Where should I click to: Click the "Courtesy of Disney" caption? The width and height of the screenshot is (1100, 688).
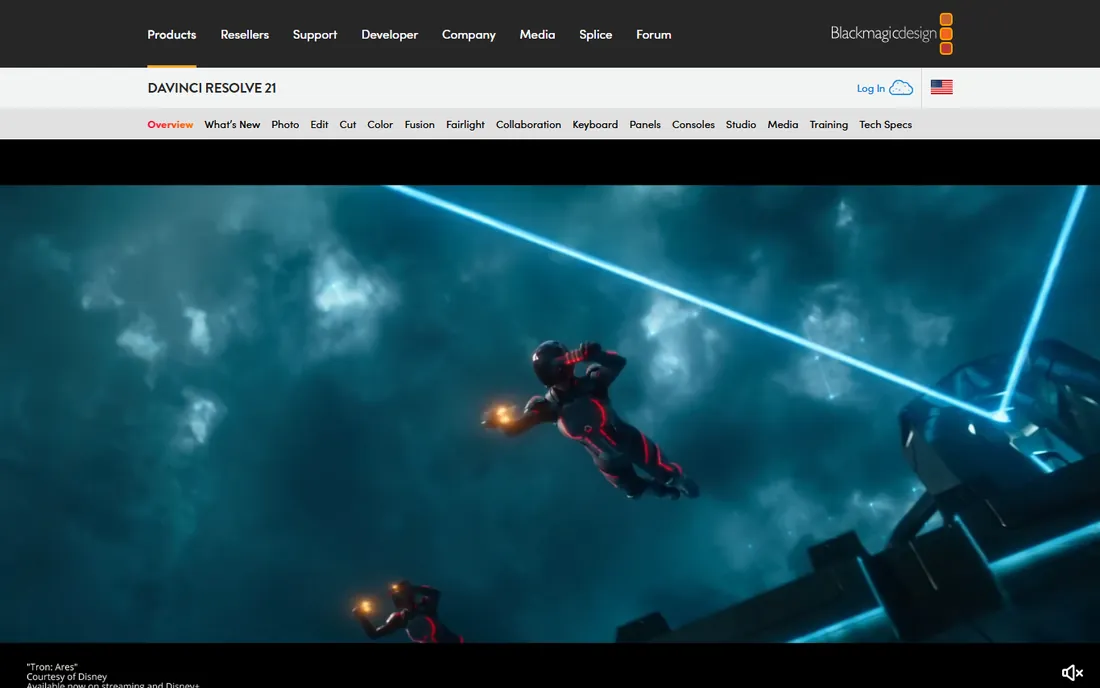tap(67, 677)
